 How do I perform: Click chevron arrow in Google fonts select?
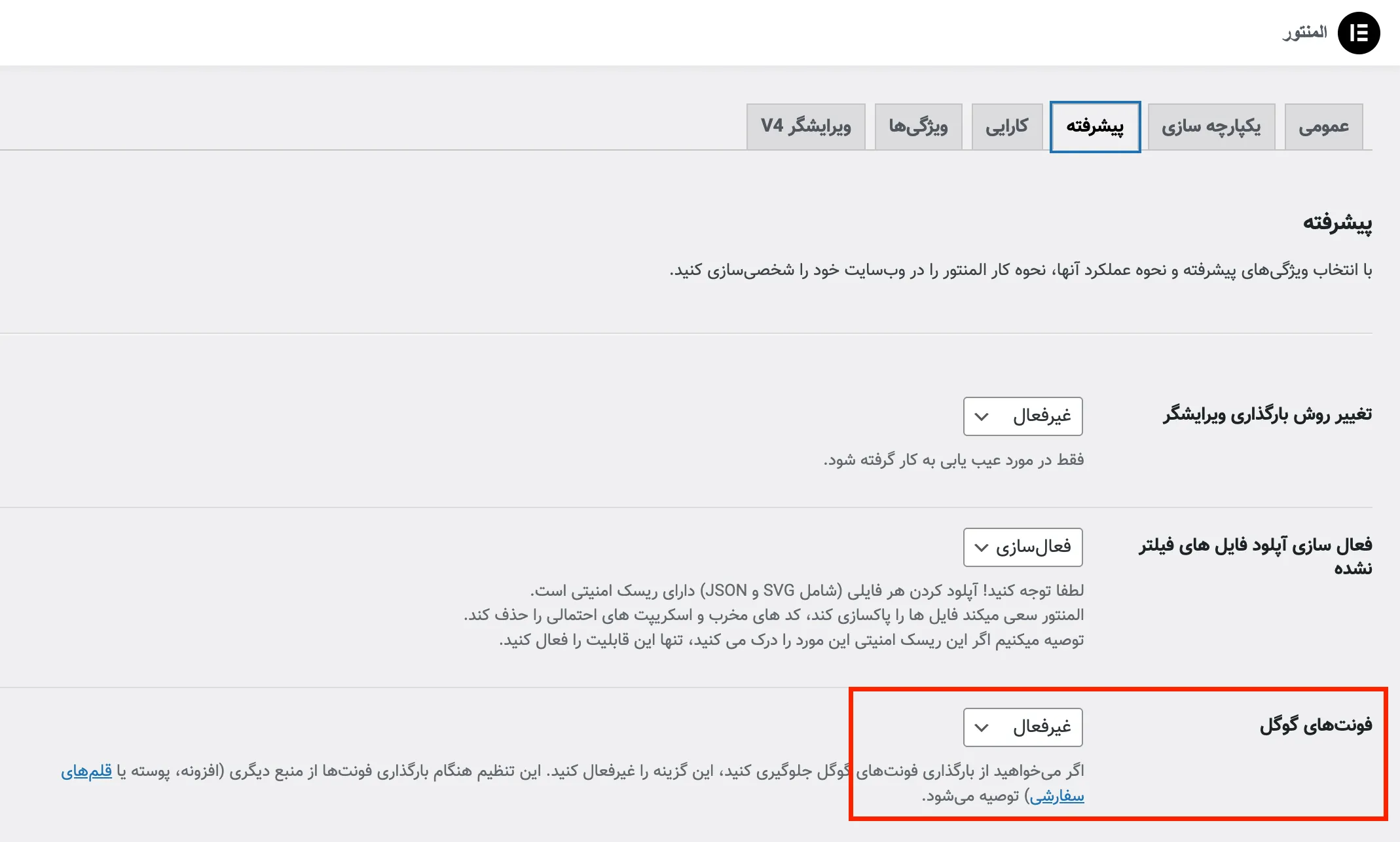pos(981,728)
